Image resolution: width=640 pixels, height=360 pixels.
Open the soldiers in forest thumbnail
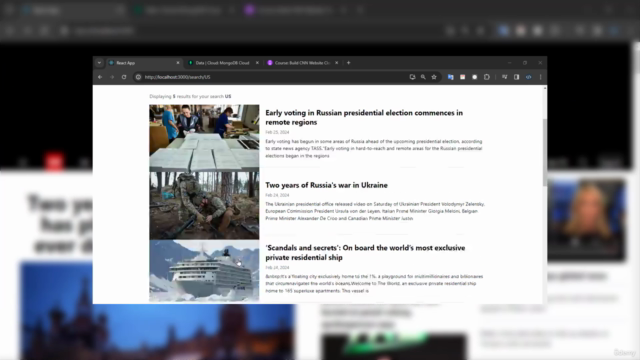coord(204,206)
